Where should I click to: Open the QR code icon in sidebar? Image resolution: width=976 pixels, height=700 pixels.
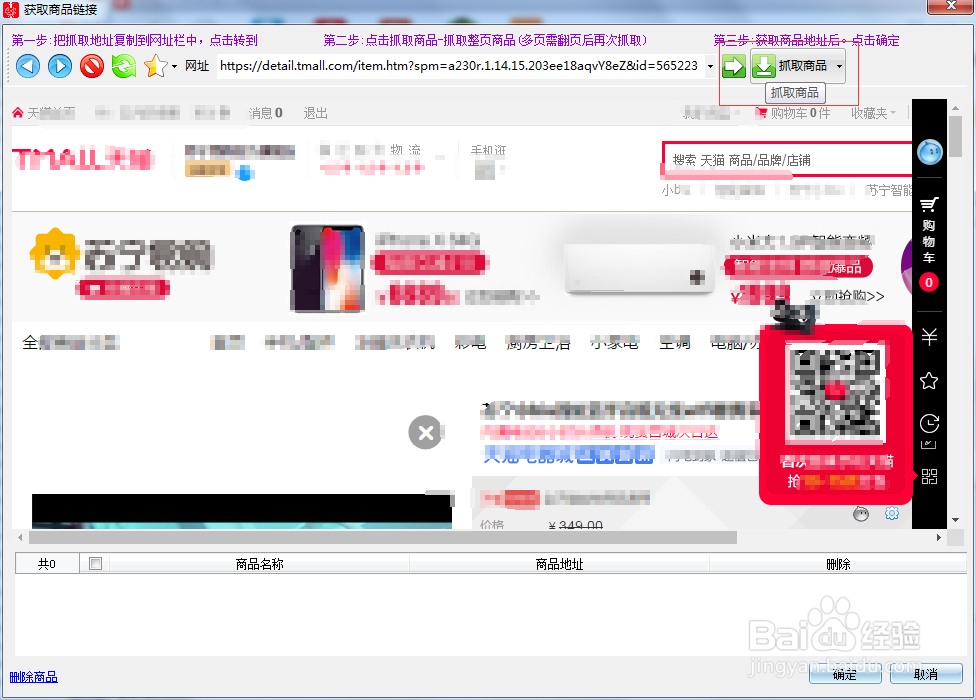pos(928,477)
